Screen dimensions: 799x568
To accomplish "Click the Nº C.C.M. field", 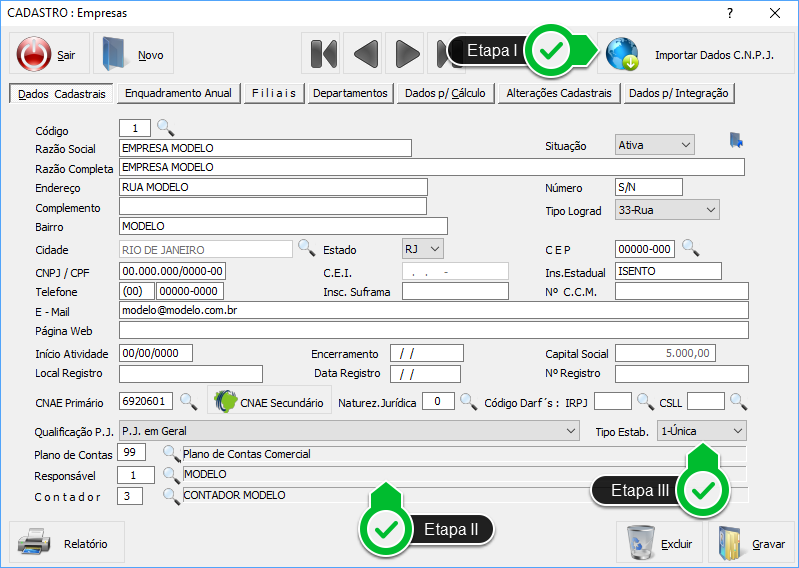I will 682,291.
